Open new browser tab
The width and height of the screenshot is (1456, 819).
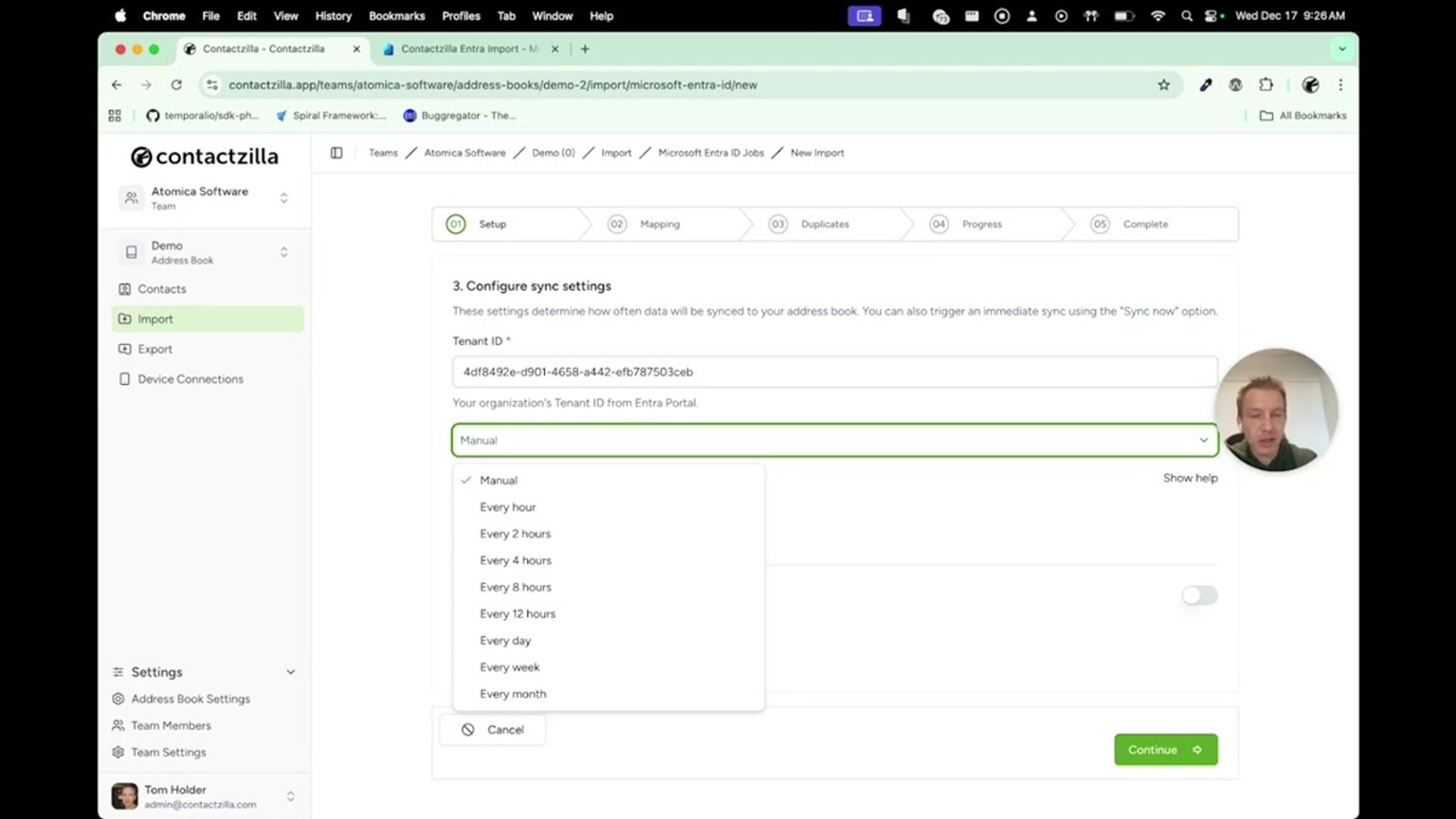click(x=585, y=49)
